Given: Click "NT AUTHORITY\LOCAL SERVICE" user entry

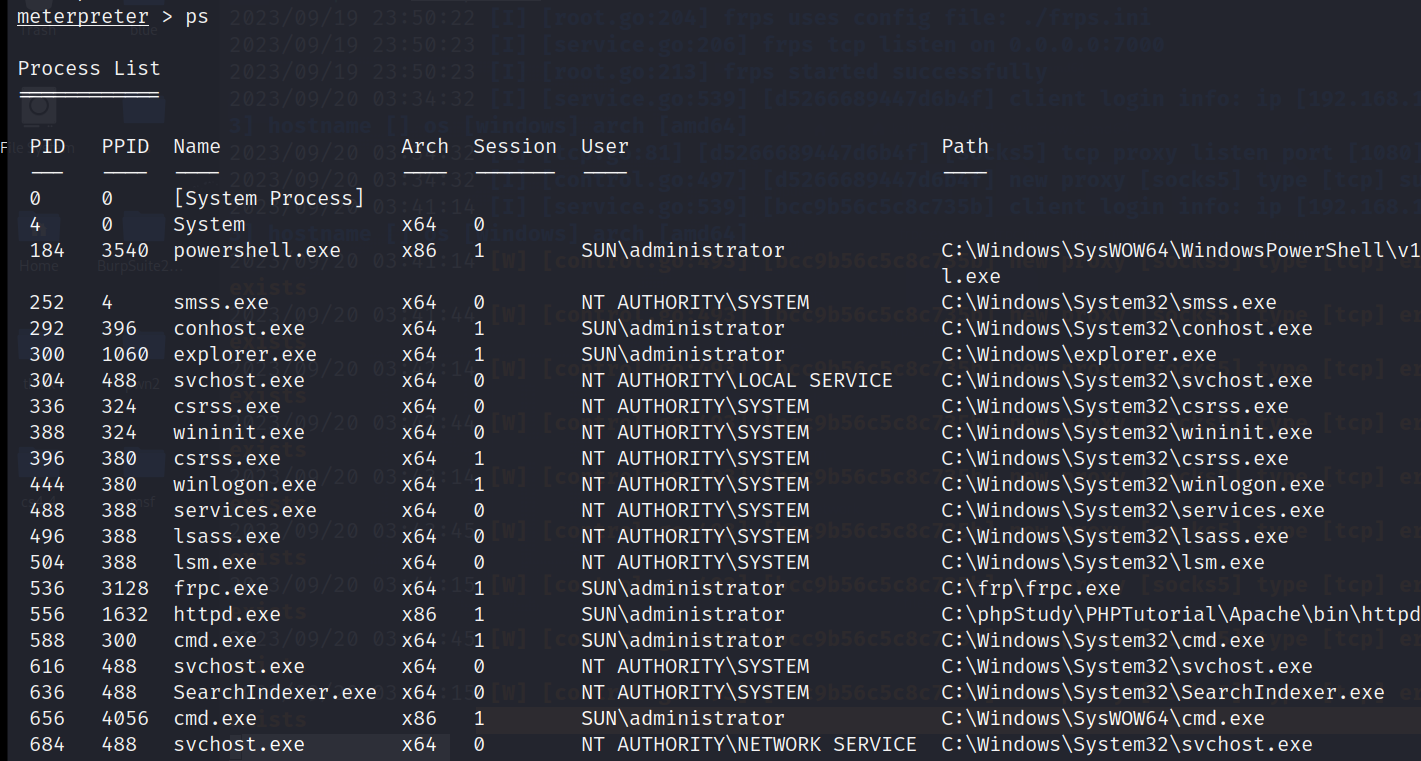Looking at the screenshot, I should pyautogui.click(x=737, y=380).
